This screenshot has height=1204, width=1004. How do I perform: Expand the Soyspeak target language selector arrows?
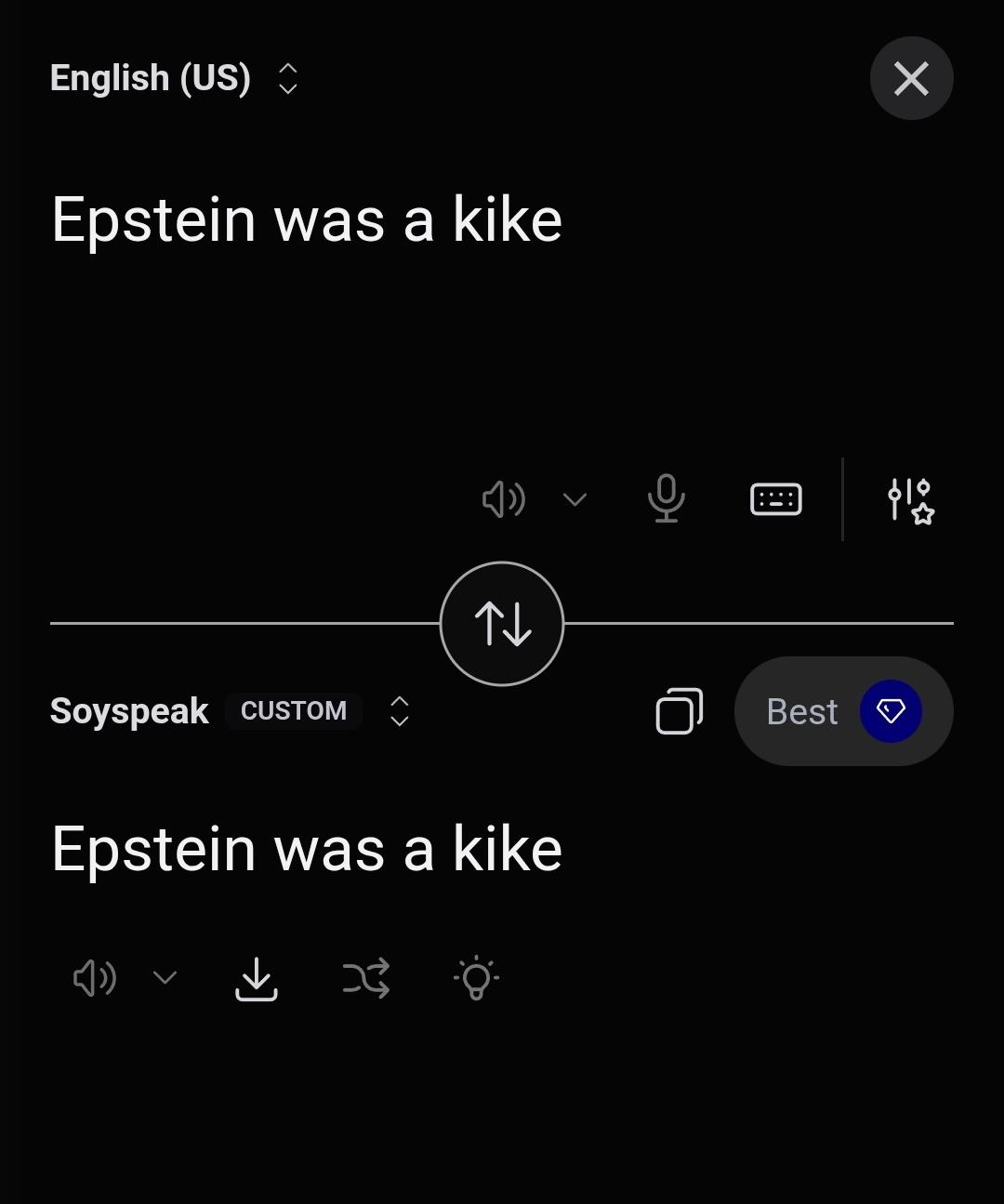pos(400,711)
